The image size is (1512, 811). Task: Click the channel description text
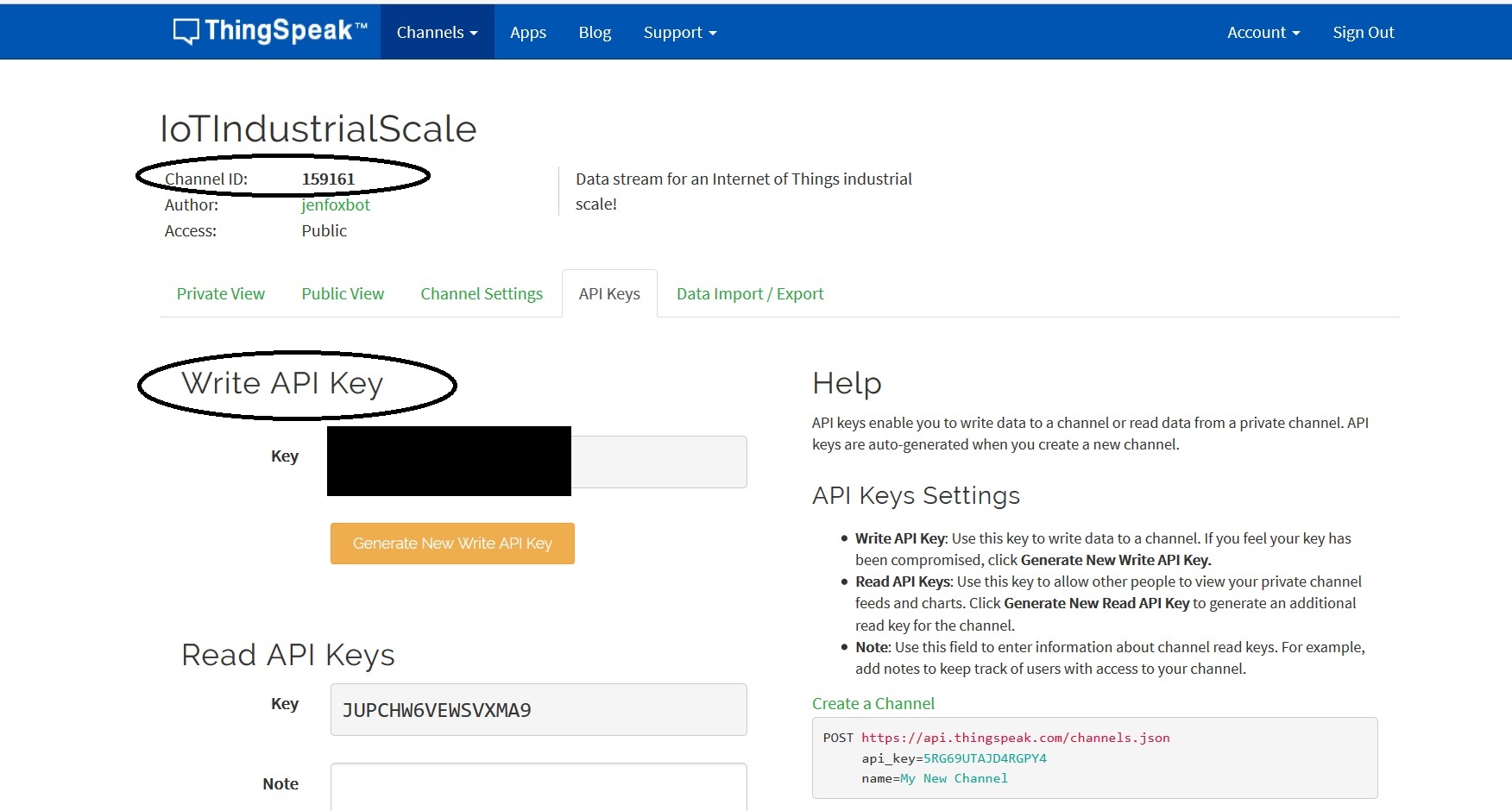point(744,192)
